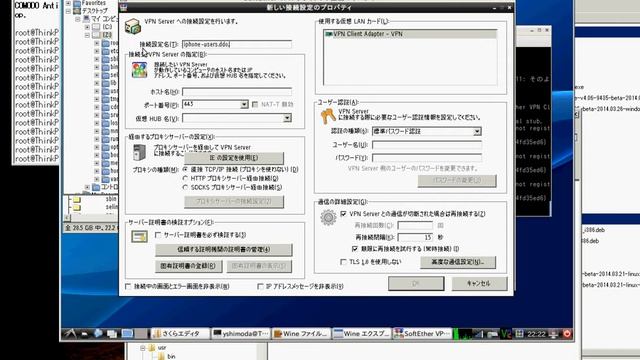Select HTTP proxy server connection radio button

click(x=185, y=178)
